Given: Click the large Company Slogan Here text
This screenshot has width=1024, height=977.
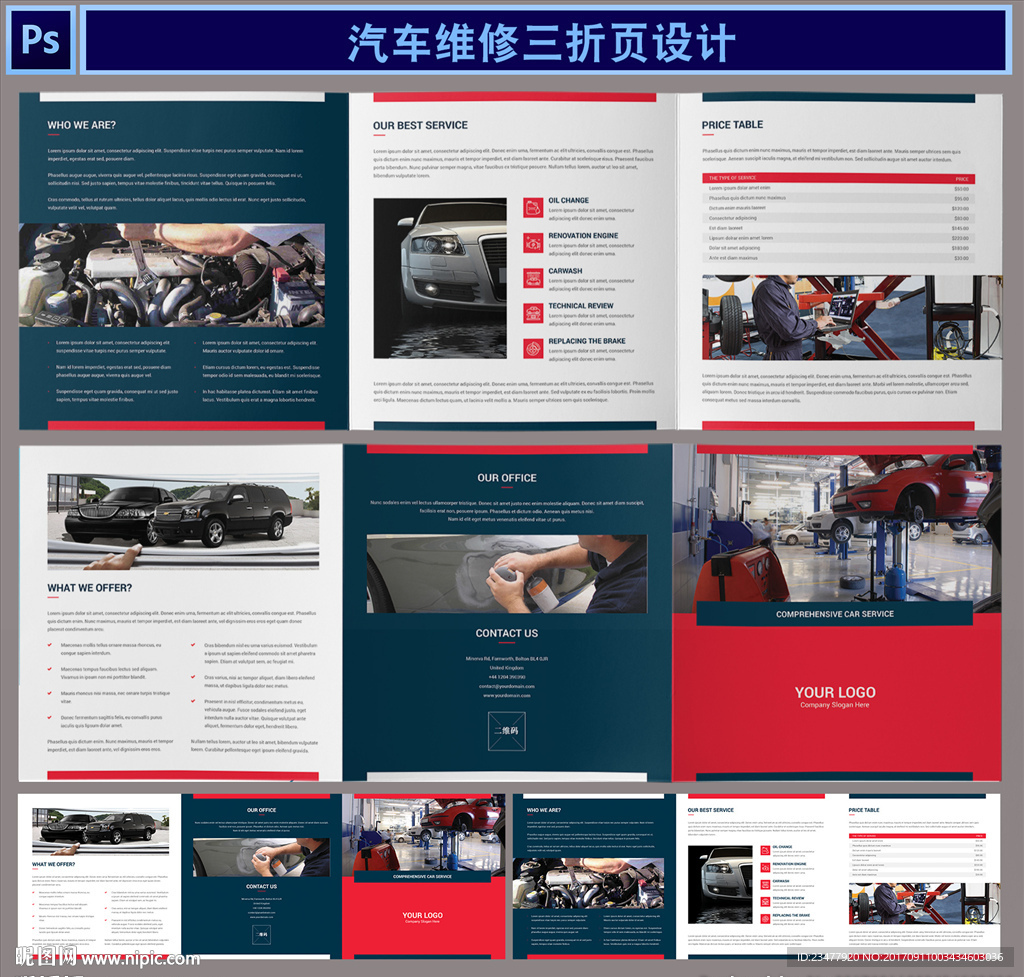Looking at the screenshot, I should point(835,705).
